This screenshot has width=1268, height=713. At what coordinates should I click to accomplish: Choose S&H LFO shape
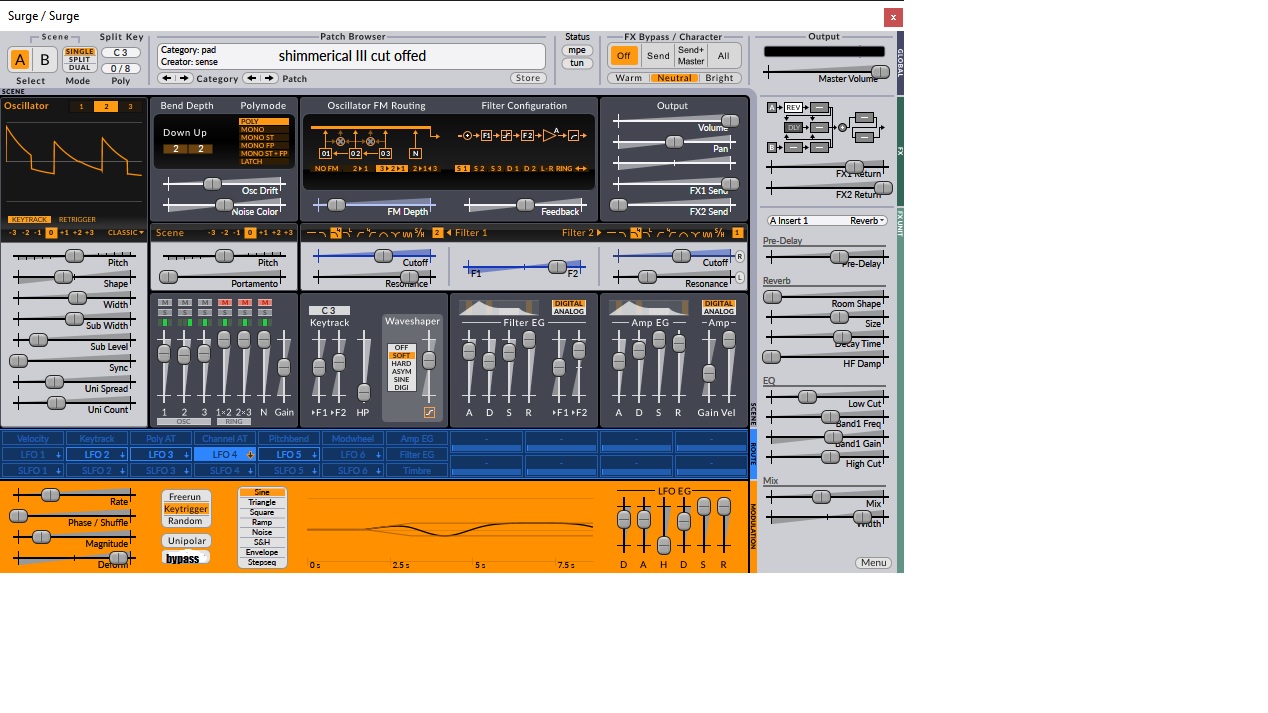click(262, 542)
